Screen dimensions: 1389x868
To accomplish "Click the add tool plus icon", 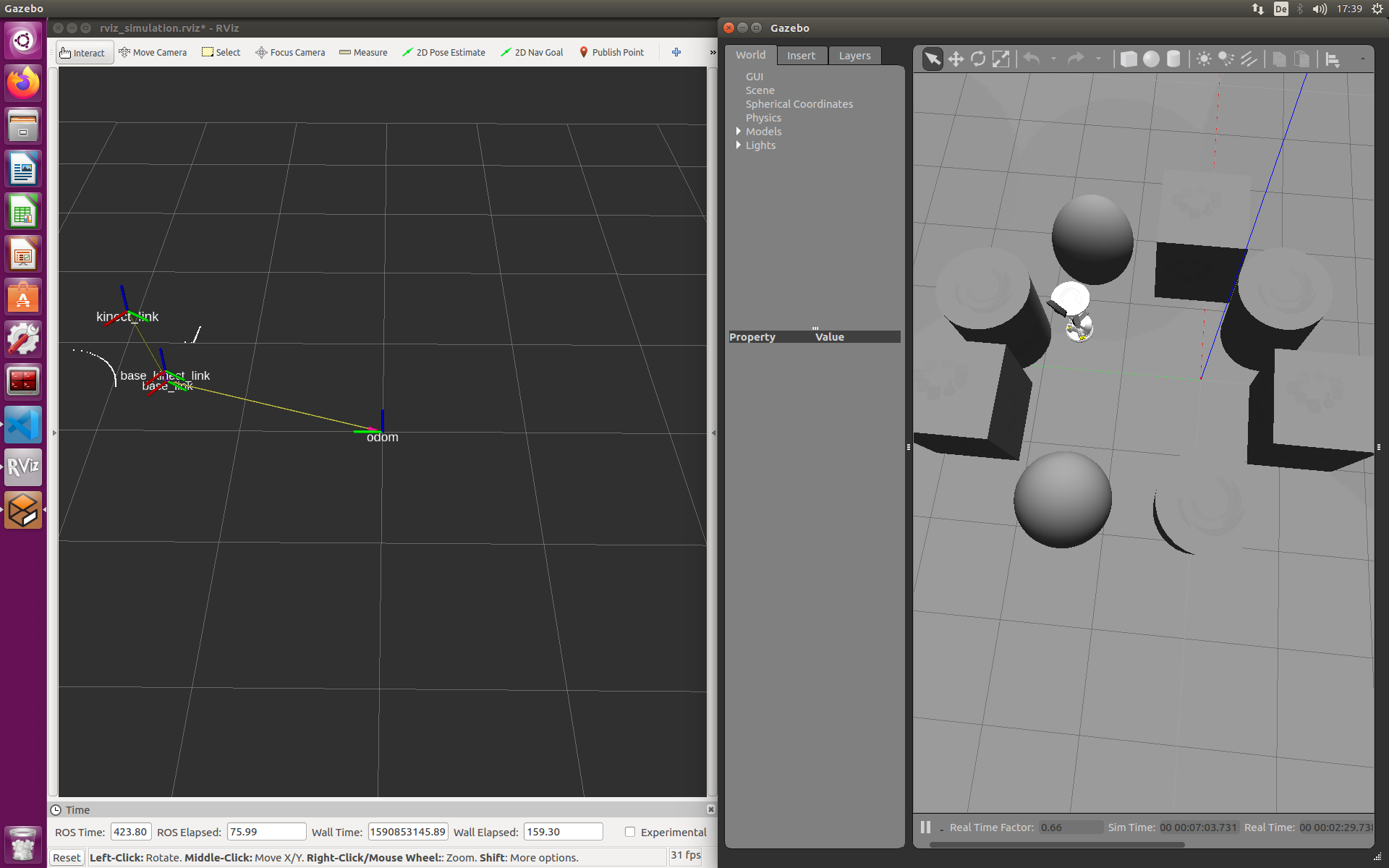I will click(x=676, y=52).
